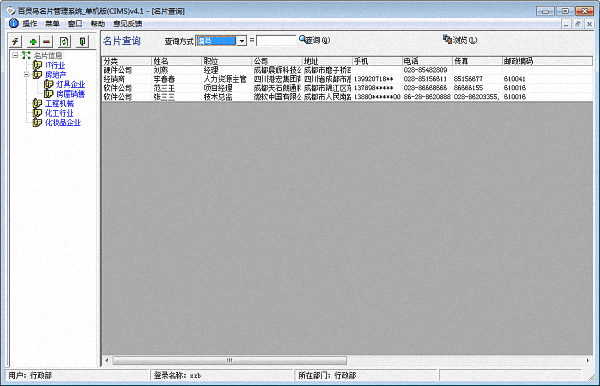Select the IT行业 tree category
The height and width of the screenshot is (386, 600).
(55, 65)
